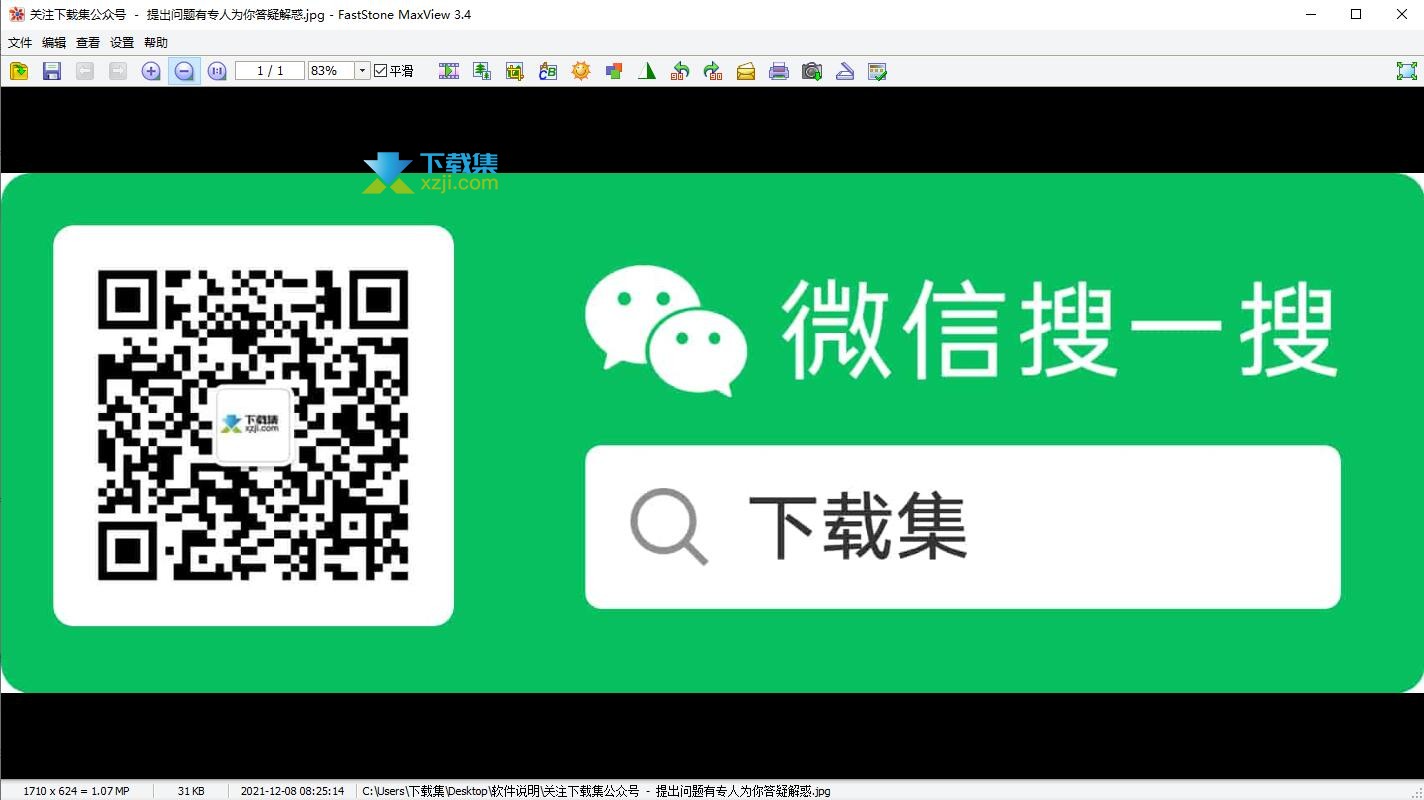
Task: Switch to full screen view
Action: click(1406, 71)
